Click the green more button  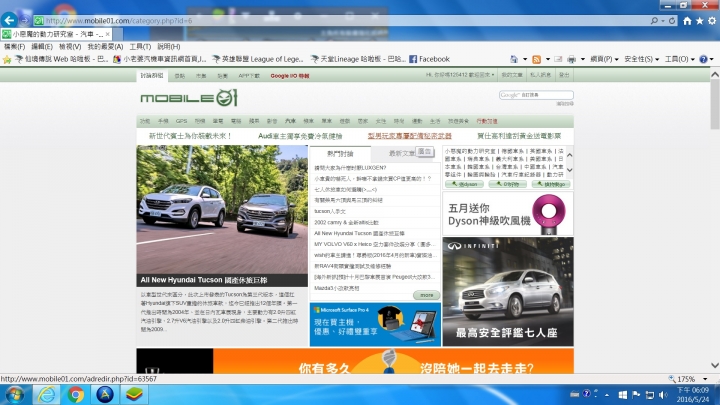tap(427, 295)
